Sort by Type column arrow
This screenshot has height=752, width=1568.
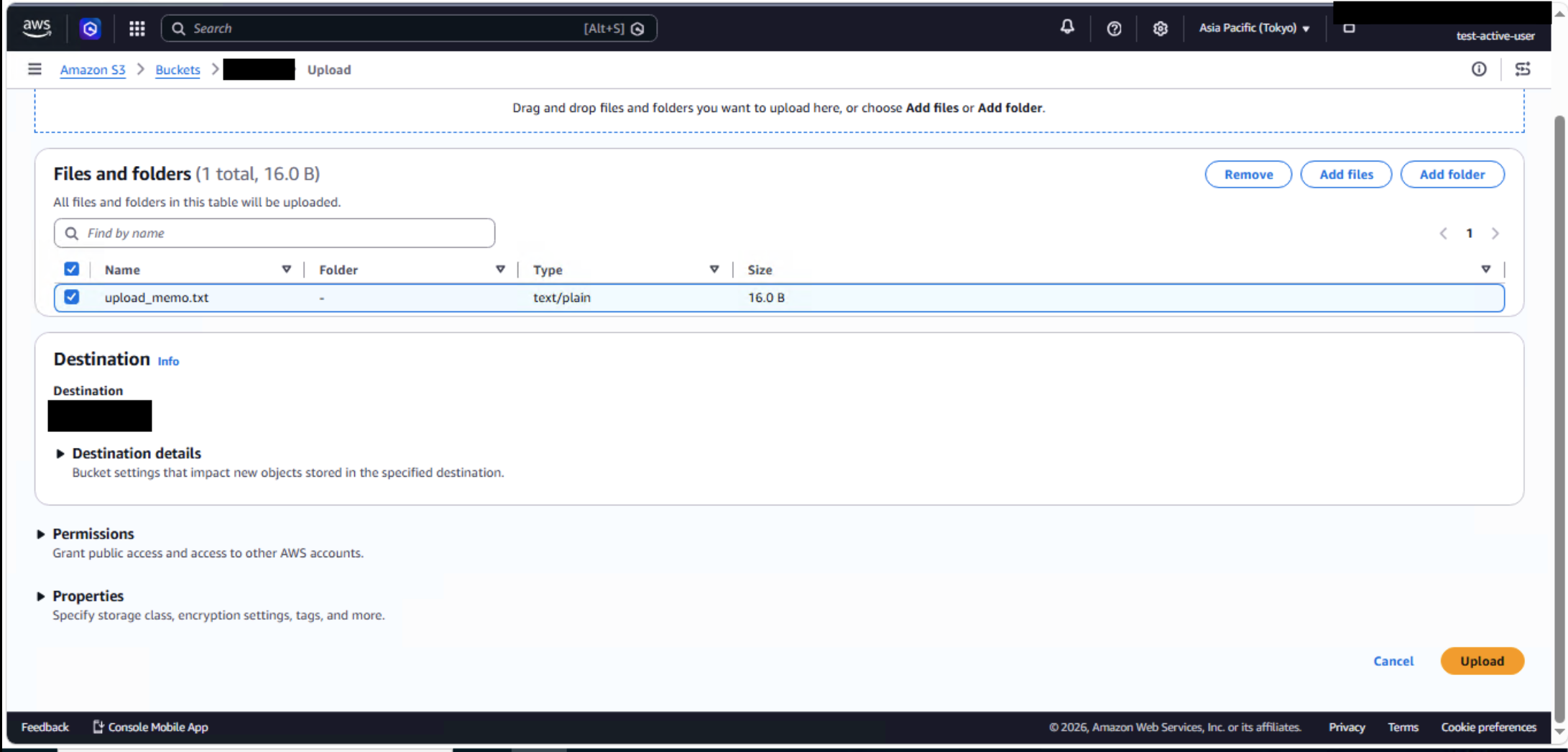pyautogui.click(x=714, y=269)
